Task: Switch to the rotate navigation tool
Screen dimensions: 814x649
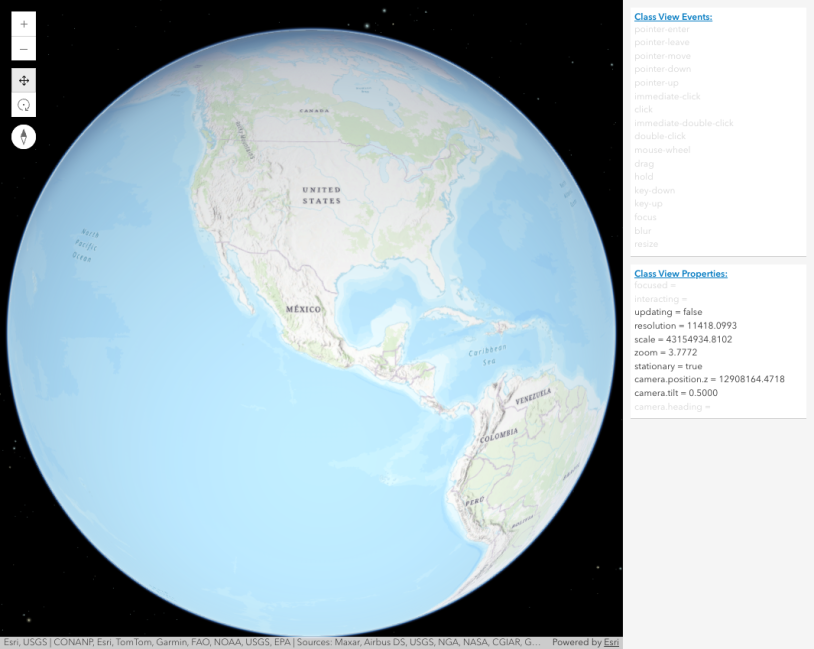Action: click(24, 105)
